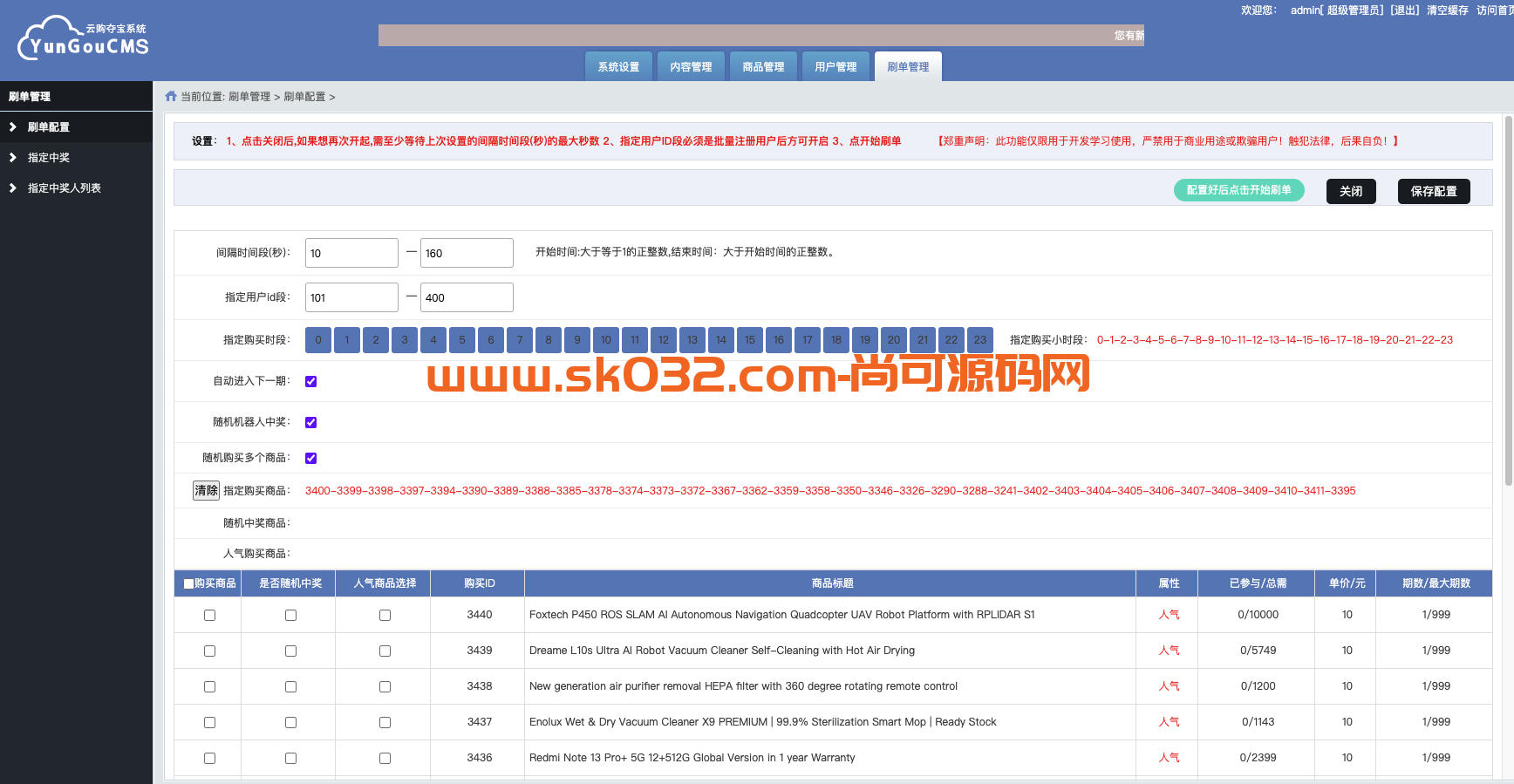Click the 退出 logout link
The image size is (1514, 784).
[1405, 10]
